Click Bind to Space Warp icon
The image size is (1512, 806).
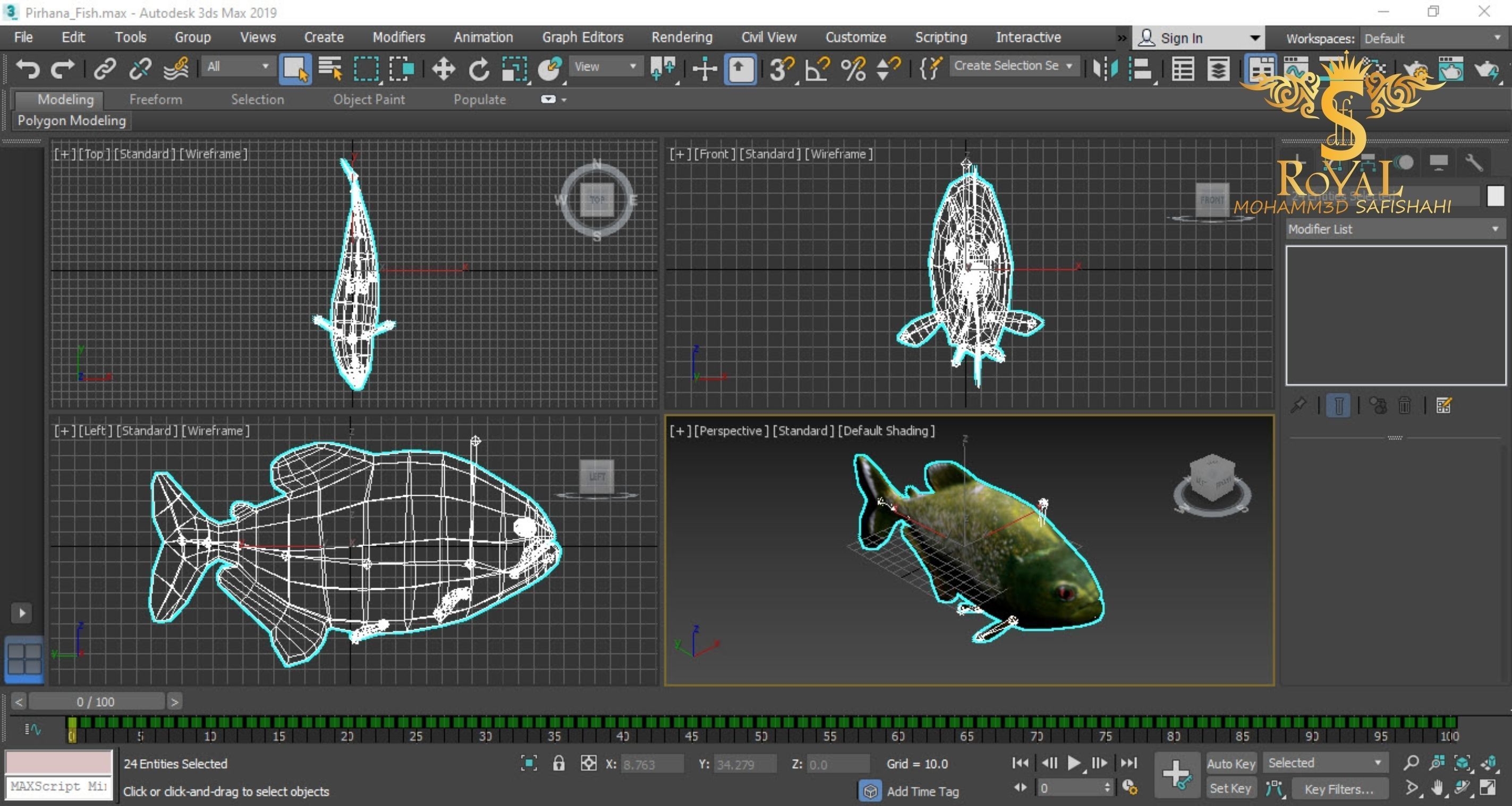pos(175,69)
